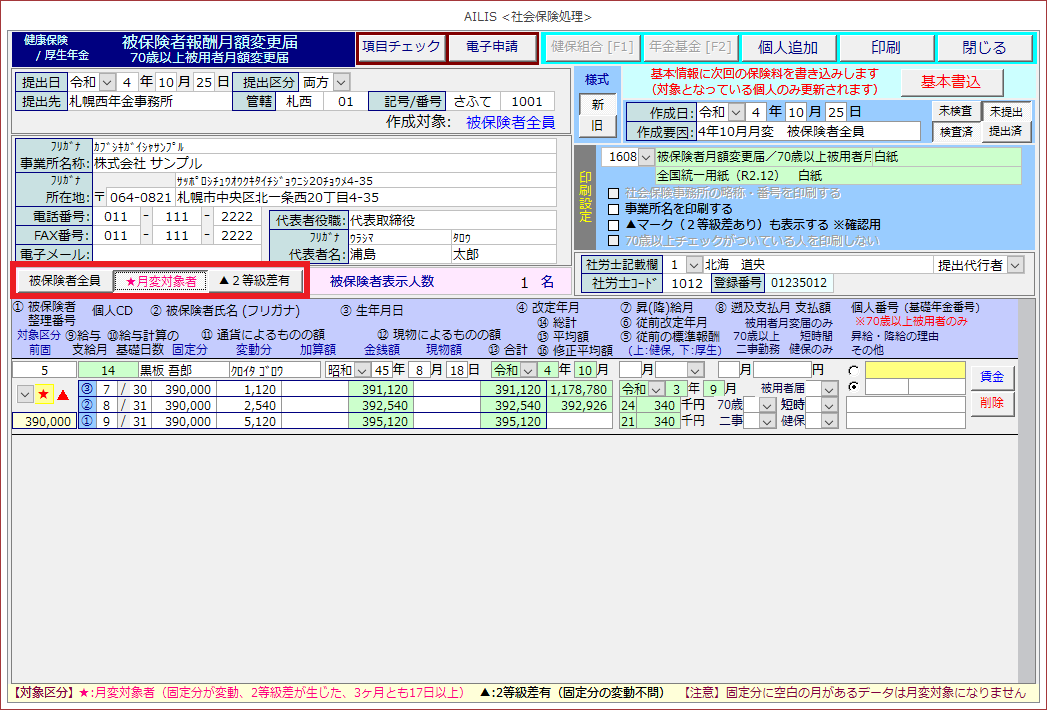The width and height of the screenshot is (1047, 710).
Task: Enable 事業所名を印刷する checkbox
Action: pyautogui.click(x=615, y=209)
